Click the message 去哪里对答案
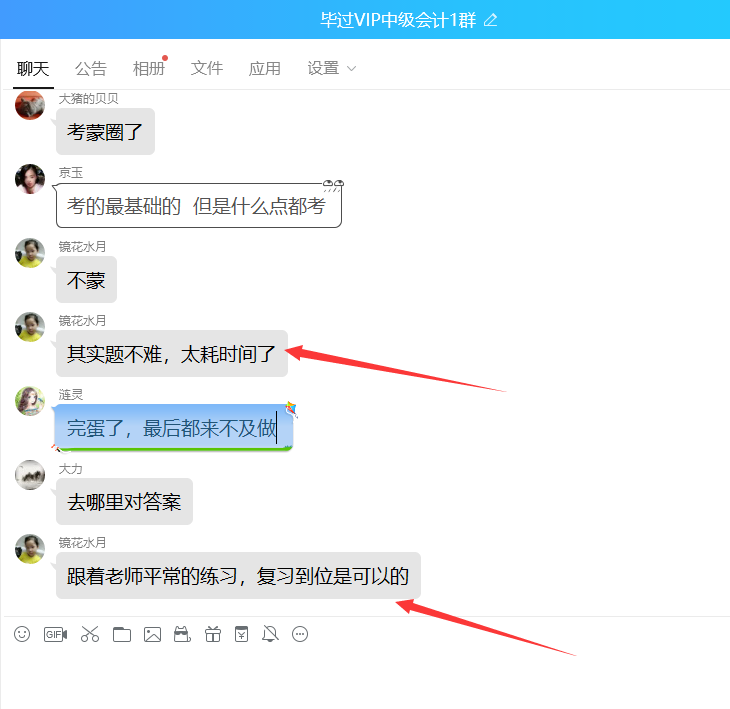Image resolution: width=730 pixels, height=709 pixels. click(x=124, y=502)
